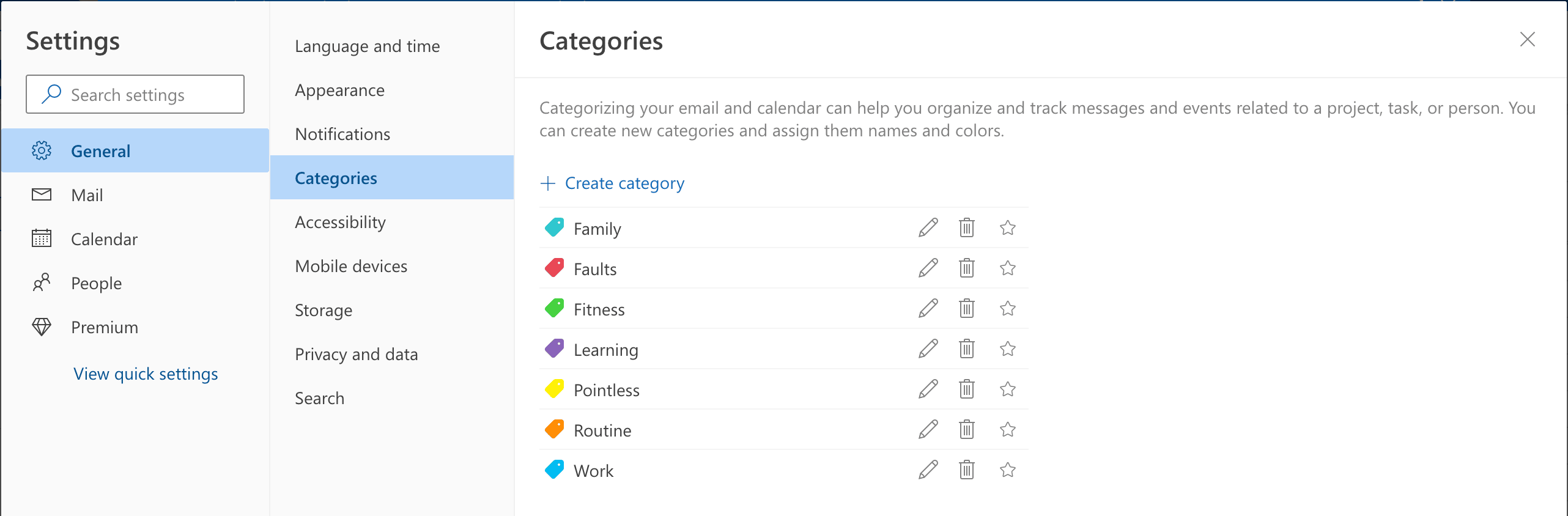Open Premium settings section
The height and width of the screenshot is (516, 1568).
coord(104,326)
